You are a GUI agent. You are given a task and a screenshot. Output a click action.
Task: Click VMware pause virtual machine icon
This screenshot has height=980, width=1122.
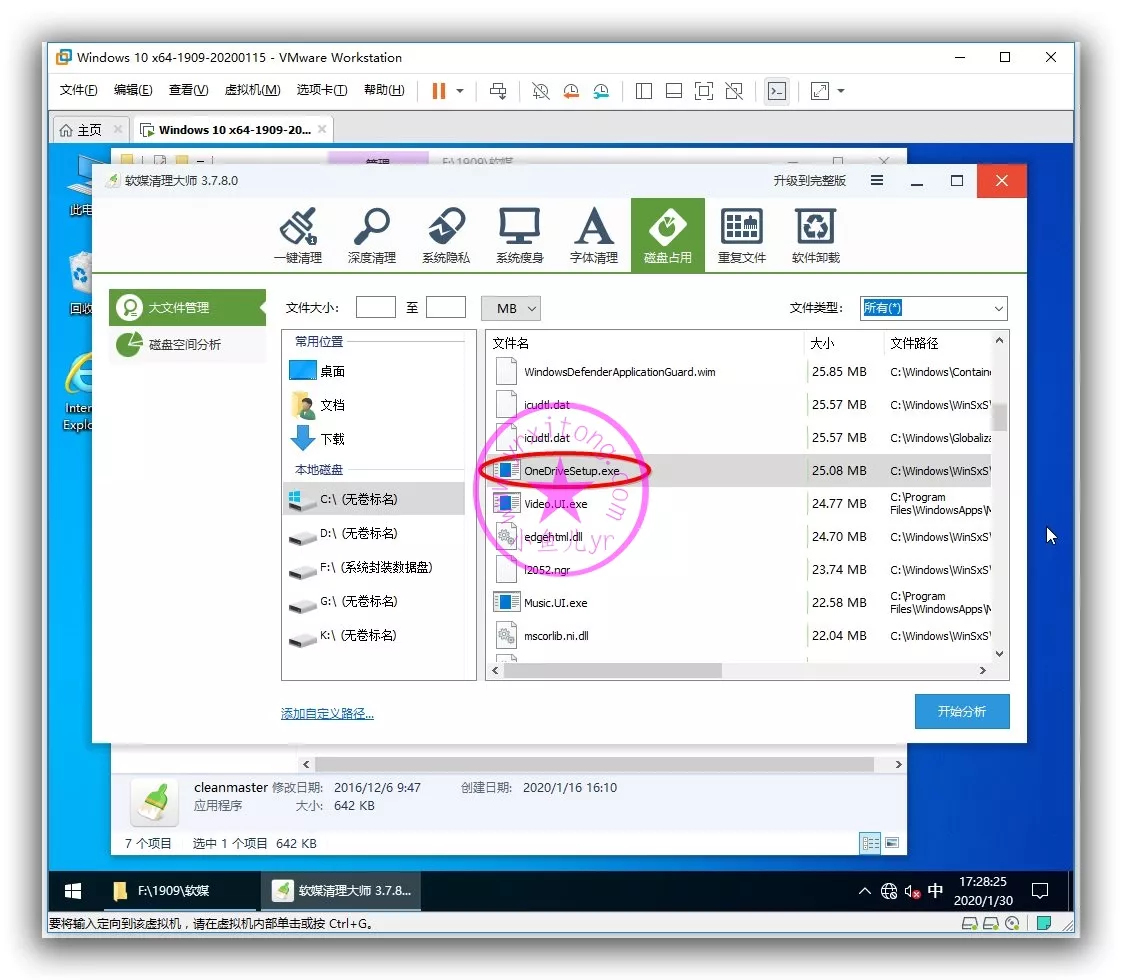tap(438, 91)
